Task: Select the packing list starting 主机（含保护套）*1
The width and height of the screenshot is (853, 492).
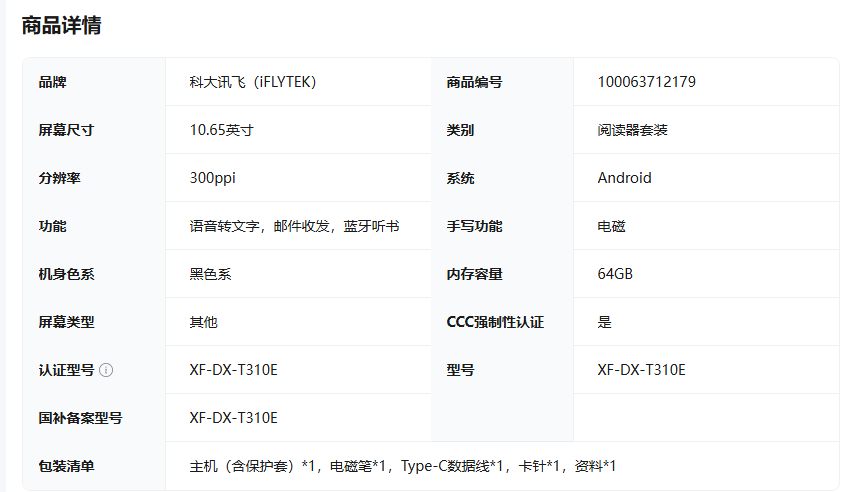Action: [x=403, y=466]
